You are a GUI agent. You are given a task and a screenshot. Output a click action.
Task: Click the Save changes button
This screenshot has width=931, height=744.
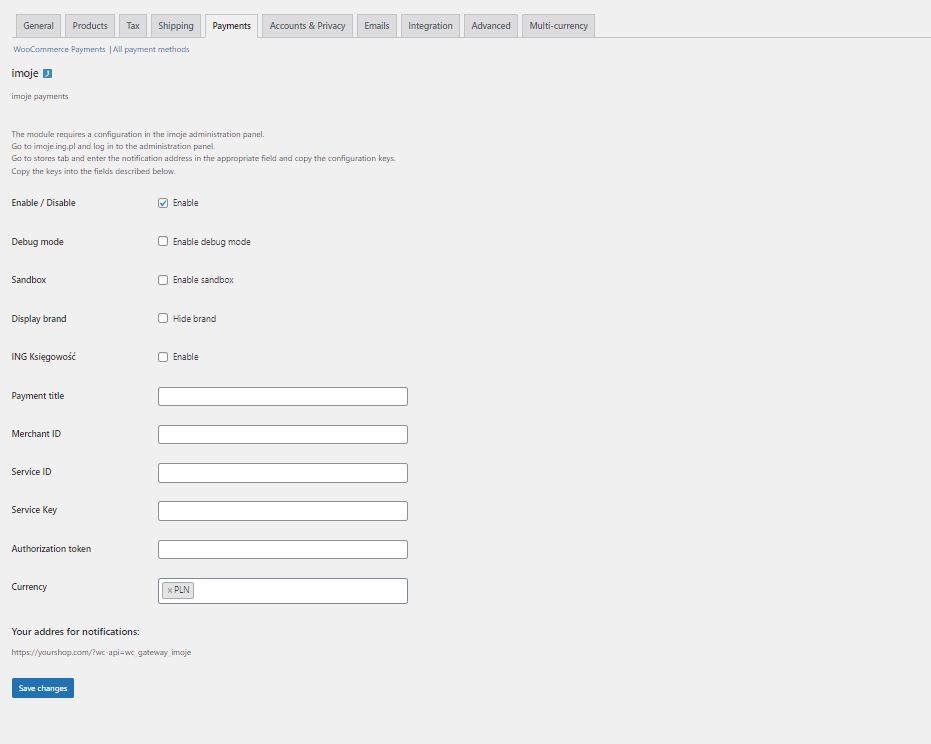pos(43,688)
